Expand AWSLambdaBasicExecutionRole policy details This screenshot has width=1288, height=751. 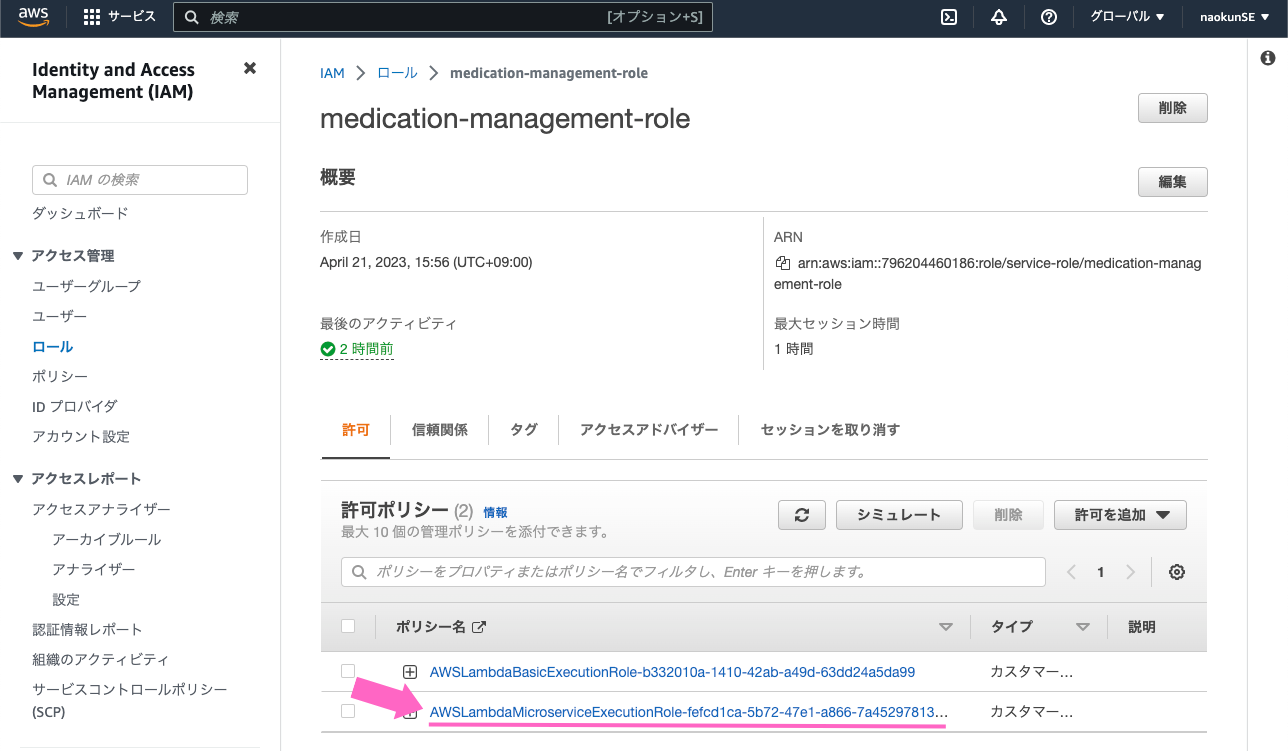(410, 672)
